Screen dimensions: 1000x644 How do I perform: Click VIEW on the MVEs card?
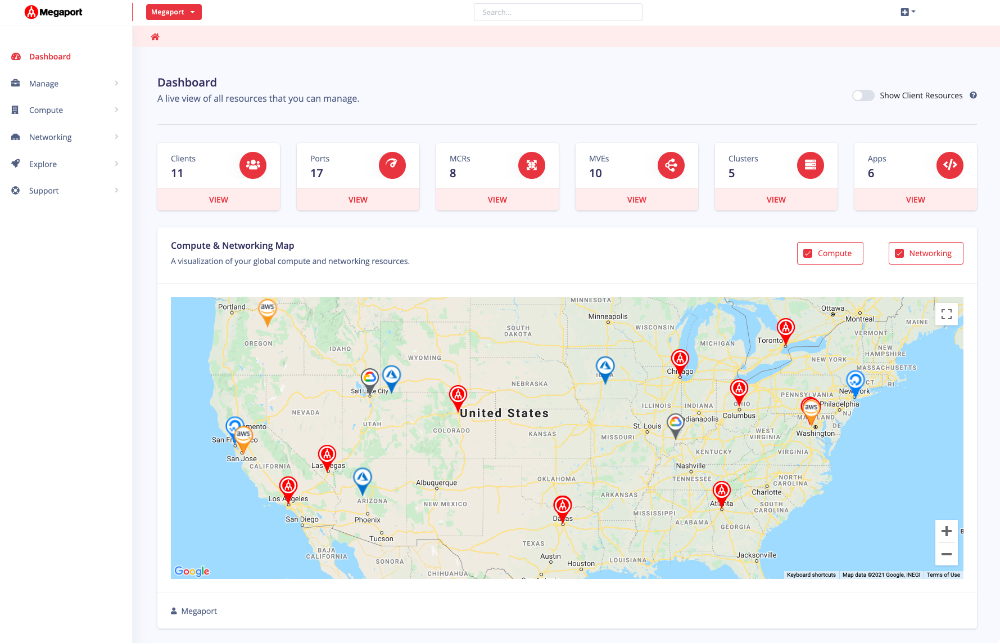[636, 200]
